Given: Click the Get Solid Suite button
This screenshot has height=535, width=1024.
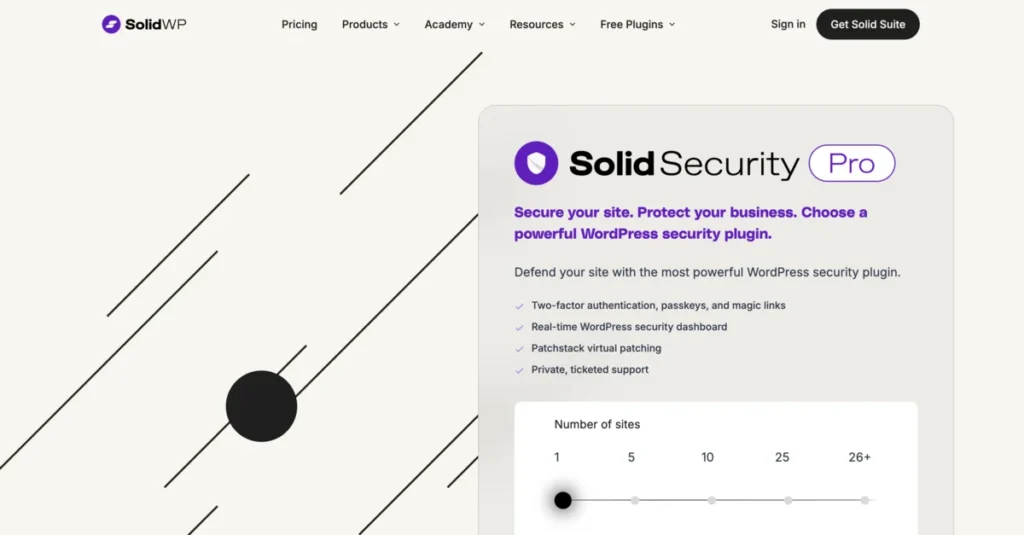Looking at the screenshot, I should coord(867,24).
